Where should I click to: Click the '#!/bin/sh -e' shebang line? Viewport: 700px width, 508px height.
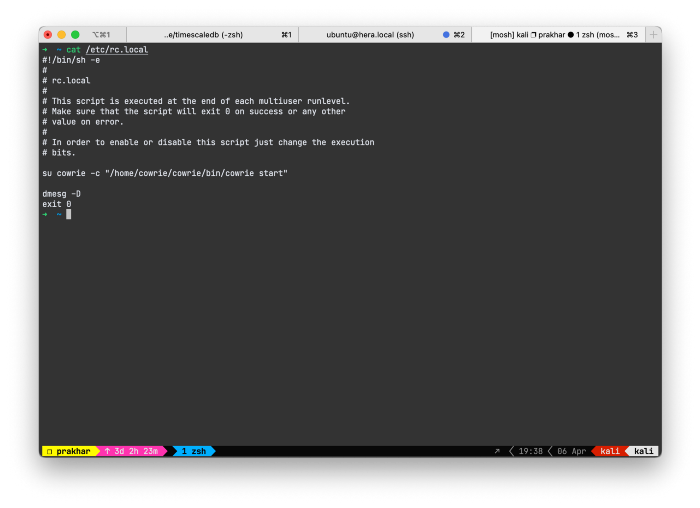(x=71, y=60)
